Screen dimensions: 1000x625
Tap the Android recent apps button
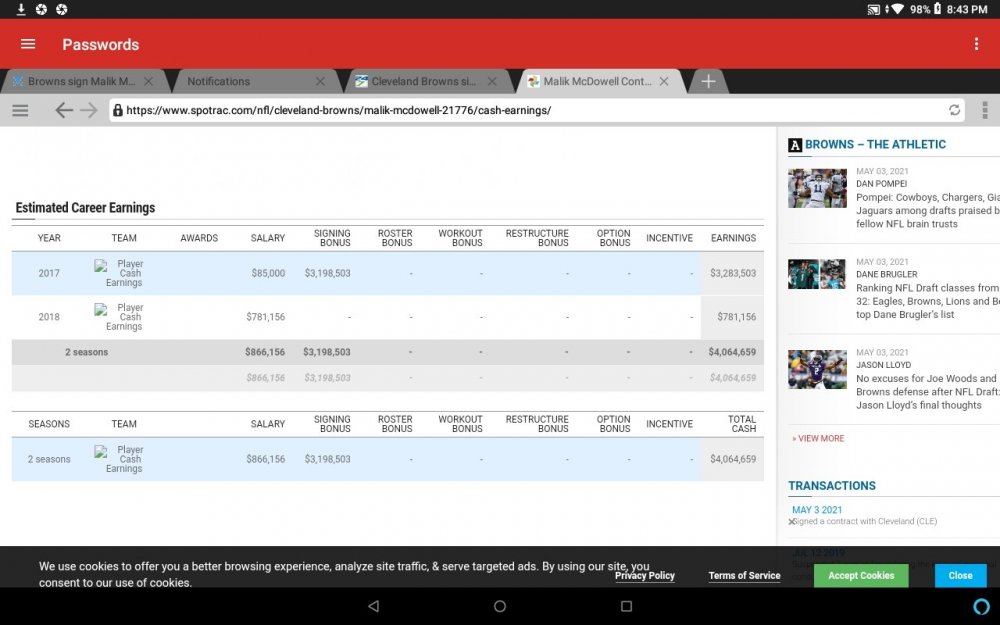(x=626, y=606)
